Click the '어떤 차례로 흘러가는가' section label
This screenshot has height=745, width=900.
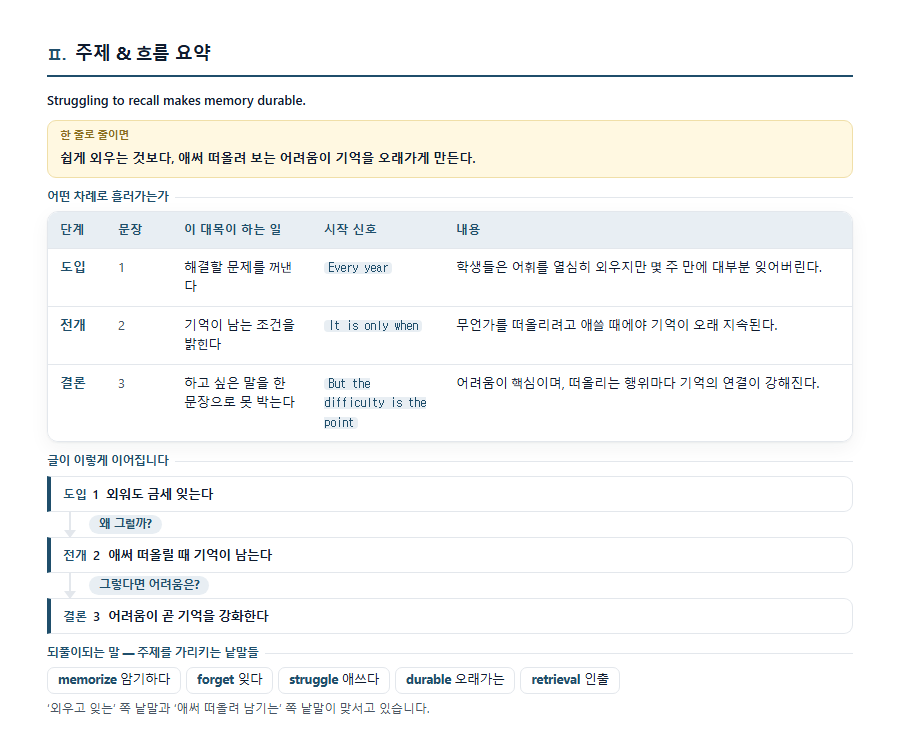point(108,196)
